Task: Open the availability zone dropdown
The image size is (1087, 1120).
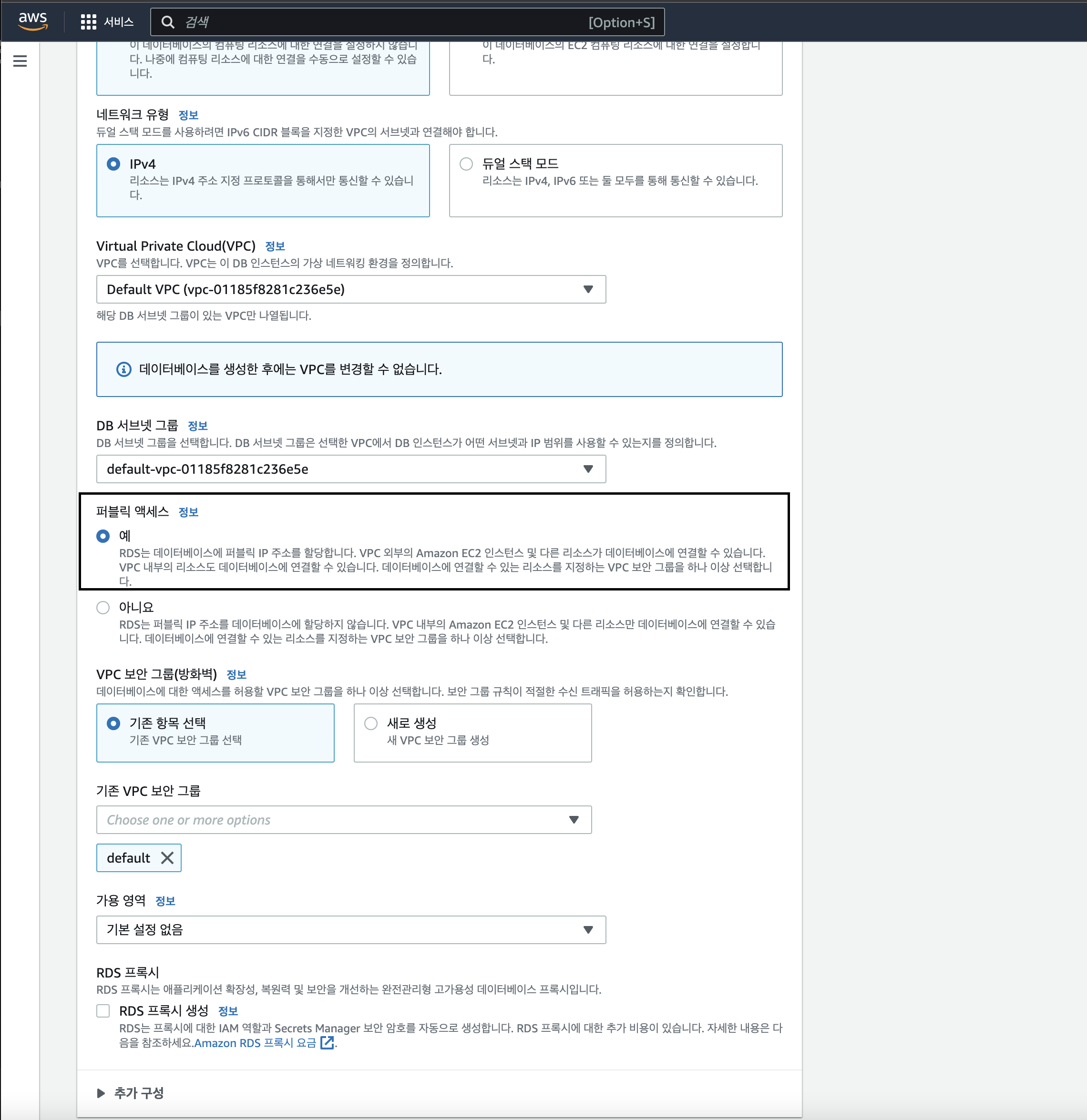Action: click(350, 930)
